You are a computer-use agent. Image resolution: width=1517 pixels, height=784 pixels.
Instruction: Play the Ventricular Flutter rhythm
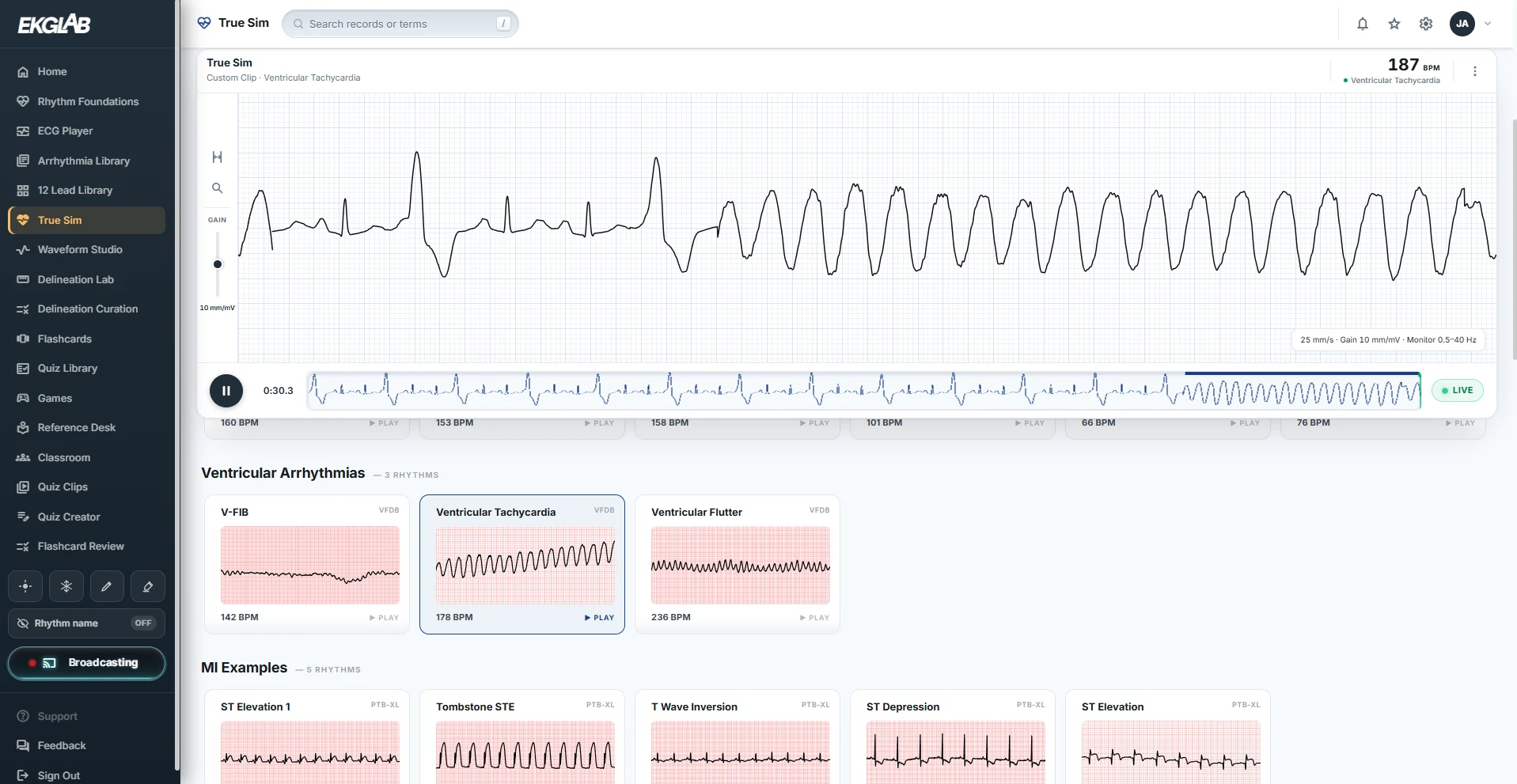pyautogui.click(x=814, y=618)
